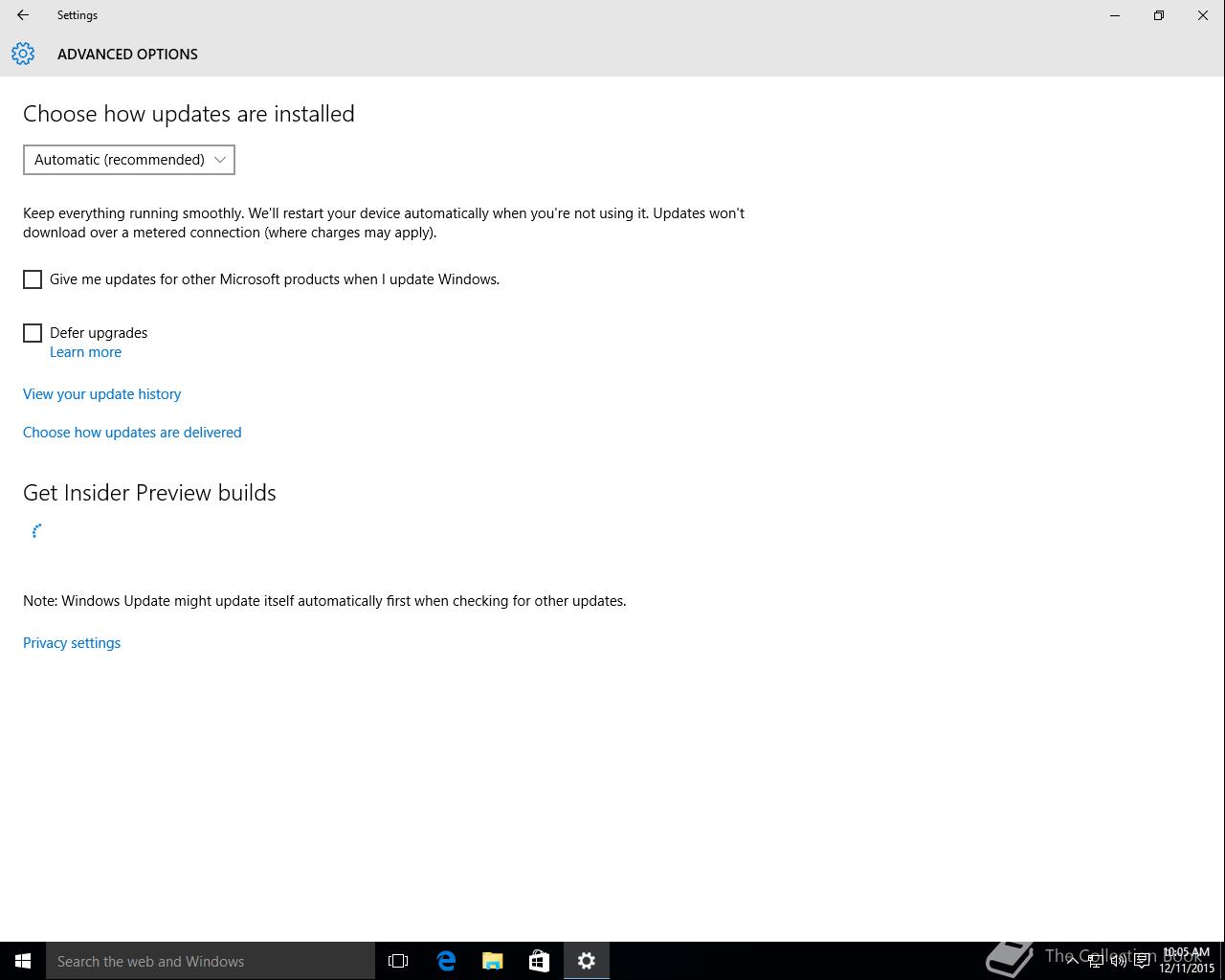Click the Search the web and Windows box

(x=211, y=961)
